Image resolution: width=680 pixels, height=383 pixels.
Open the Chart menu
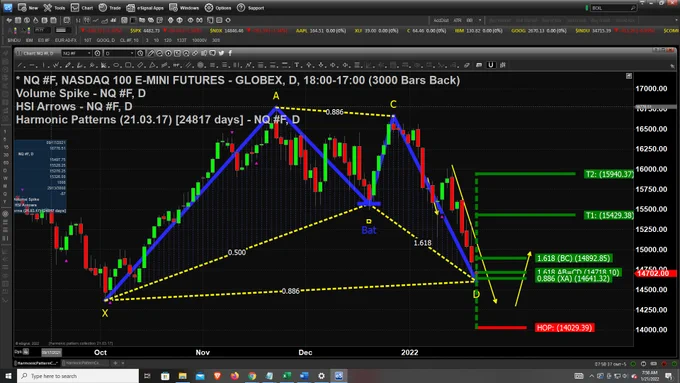pyautogui.click(x=82, y=7)
